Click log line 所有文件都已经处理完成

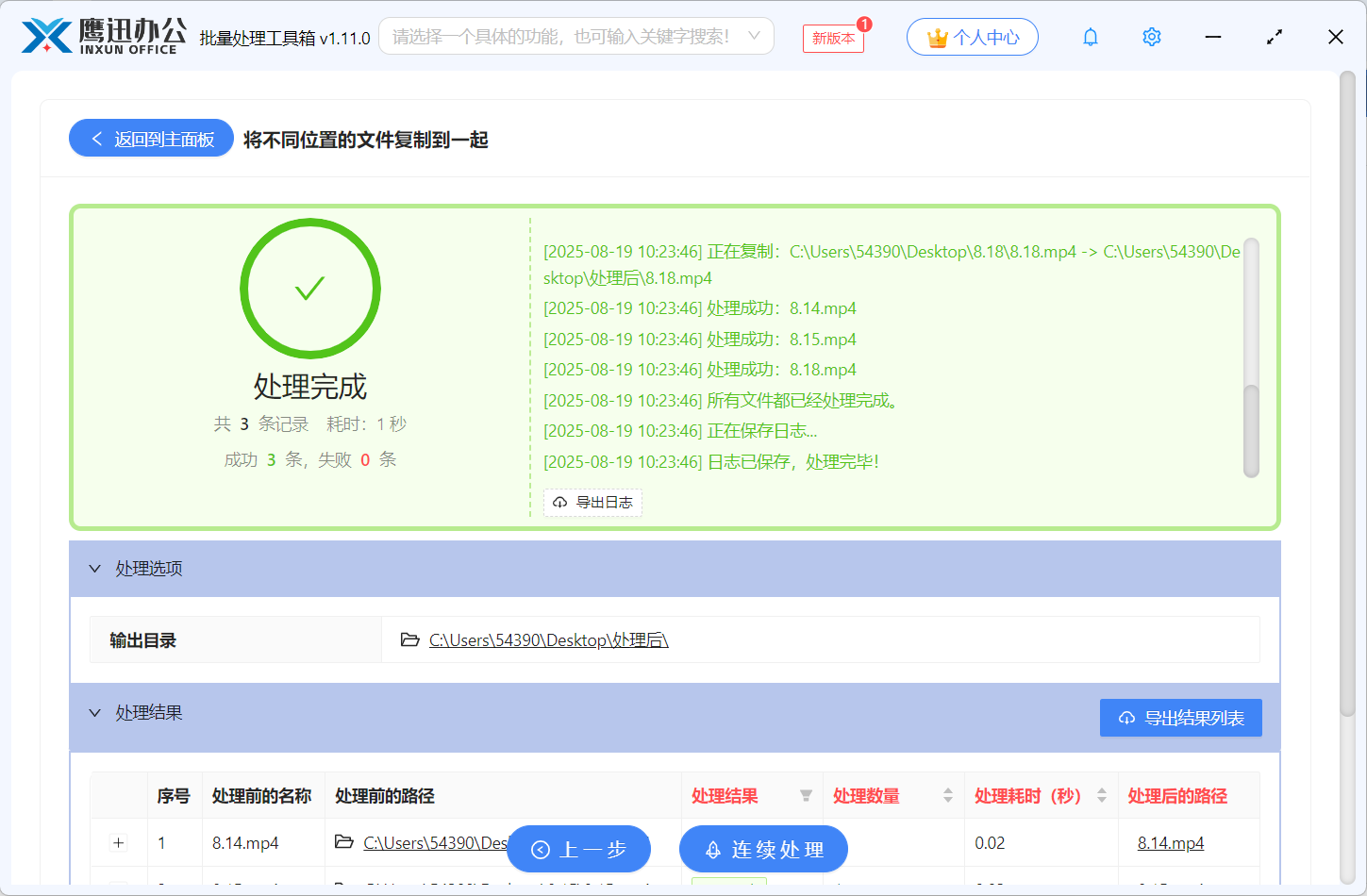tap(722, 400)
